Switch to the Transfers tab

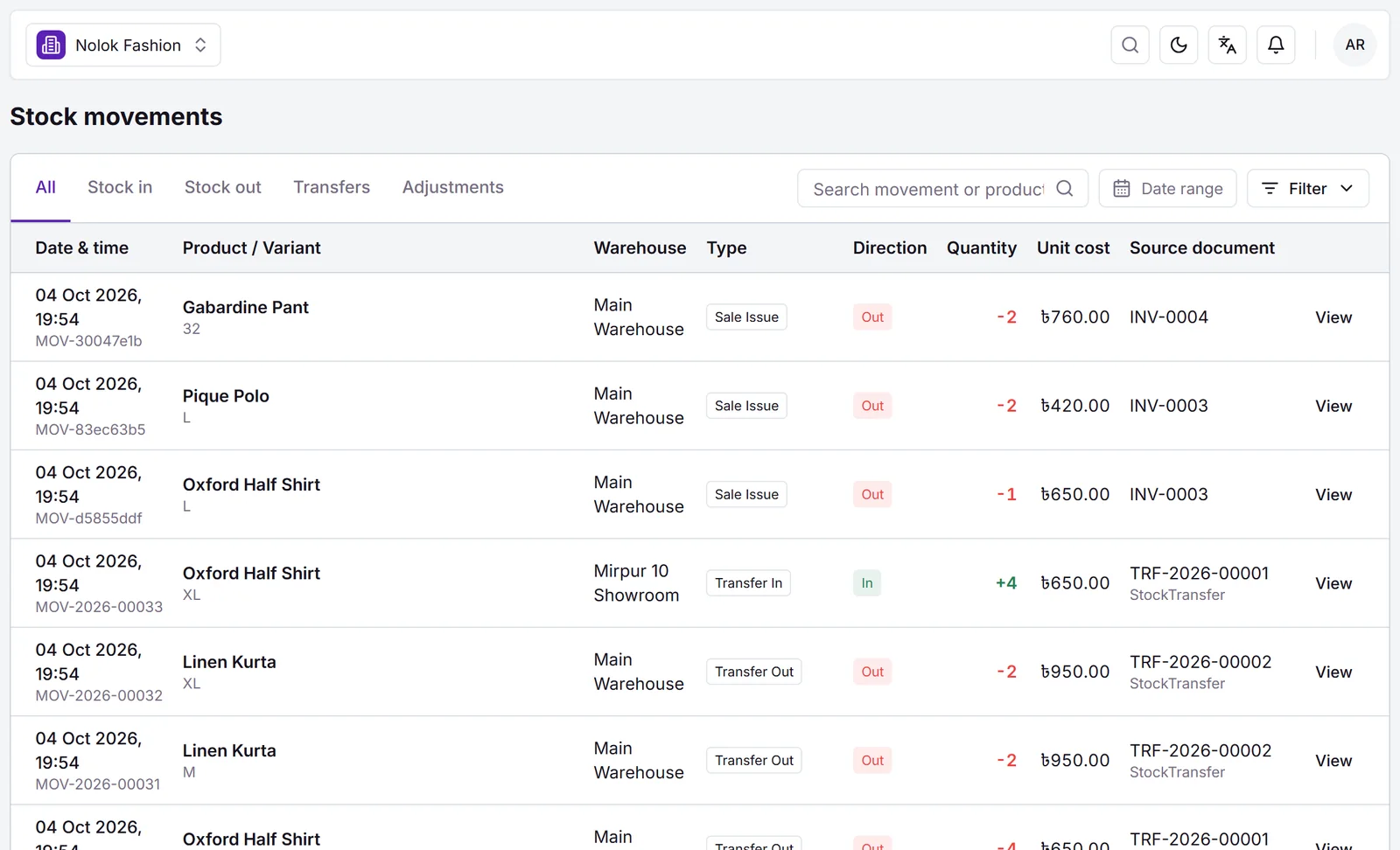point(332,187)
